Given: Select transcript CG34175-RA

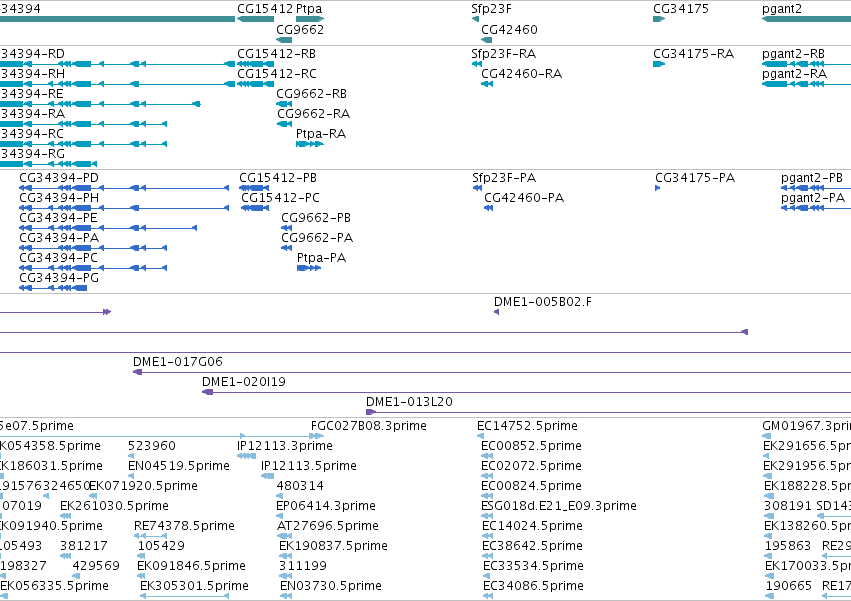Looking at the screenshot, I should pos(694,54).
